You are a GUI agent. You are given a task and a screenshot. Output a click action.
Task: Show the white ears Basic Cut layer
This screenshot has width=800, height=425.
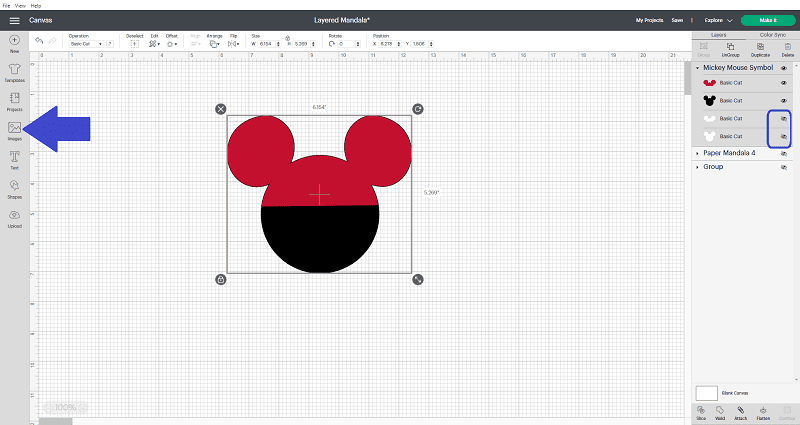click(784, 118)
